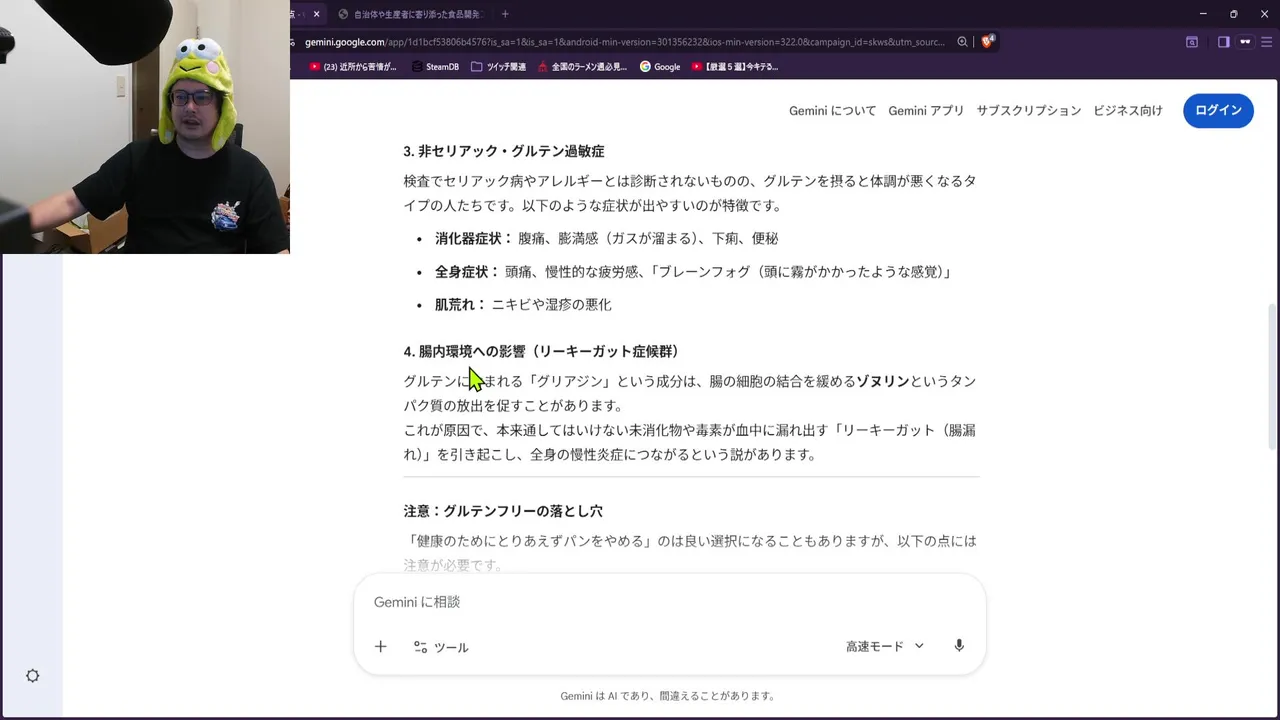1280x720 pixels.
Task: Click the bold word ゾヌリン
Action: (x=883, y=381)
